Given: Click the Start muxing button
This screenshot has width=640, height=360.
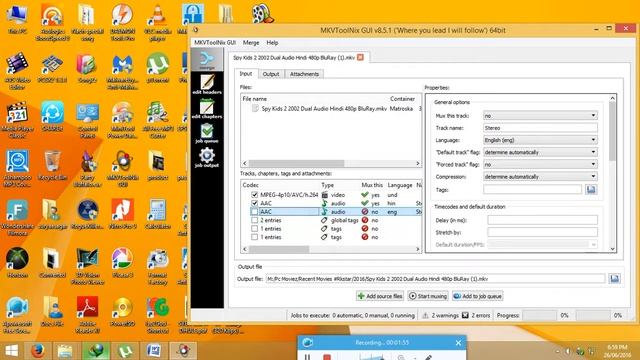Looking at the screenshot, I should 428,296.
